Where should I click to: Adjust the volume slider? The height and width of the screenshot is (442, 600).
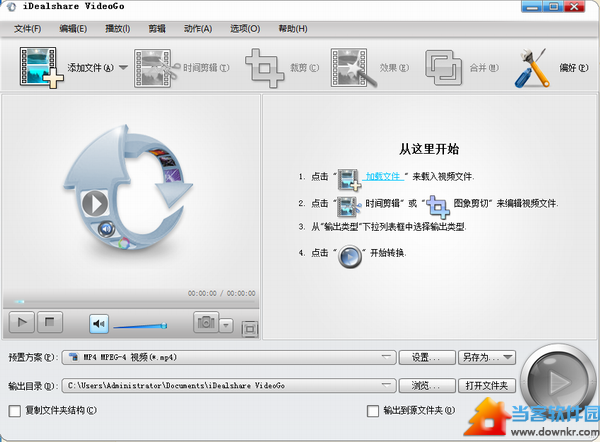140,326
